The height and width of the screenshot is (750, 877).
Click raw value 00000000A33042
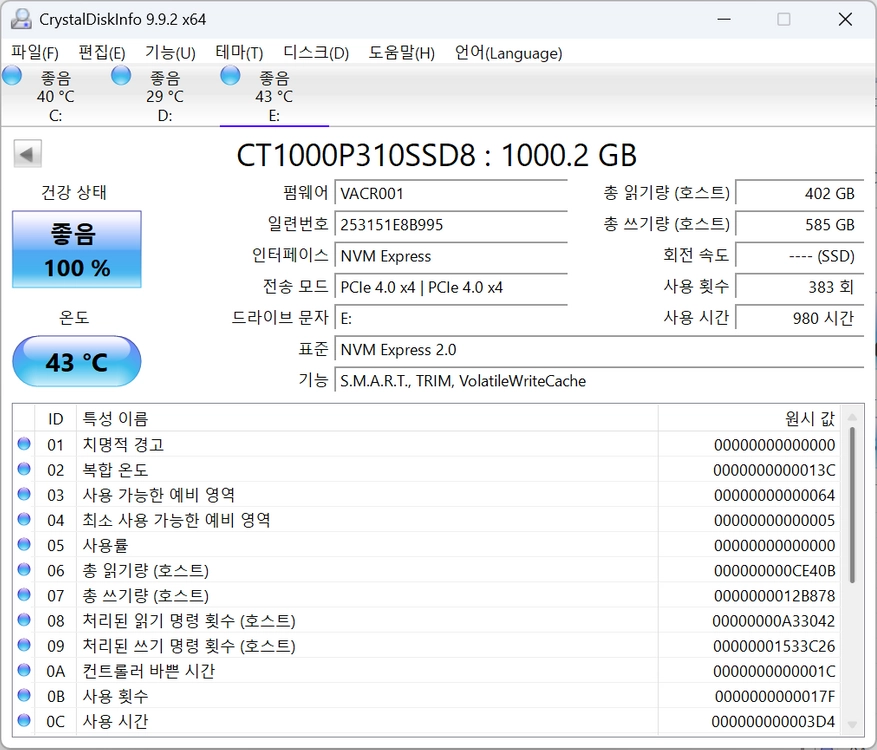click(x=774, y=621)
